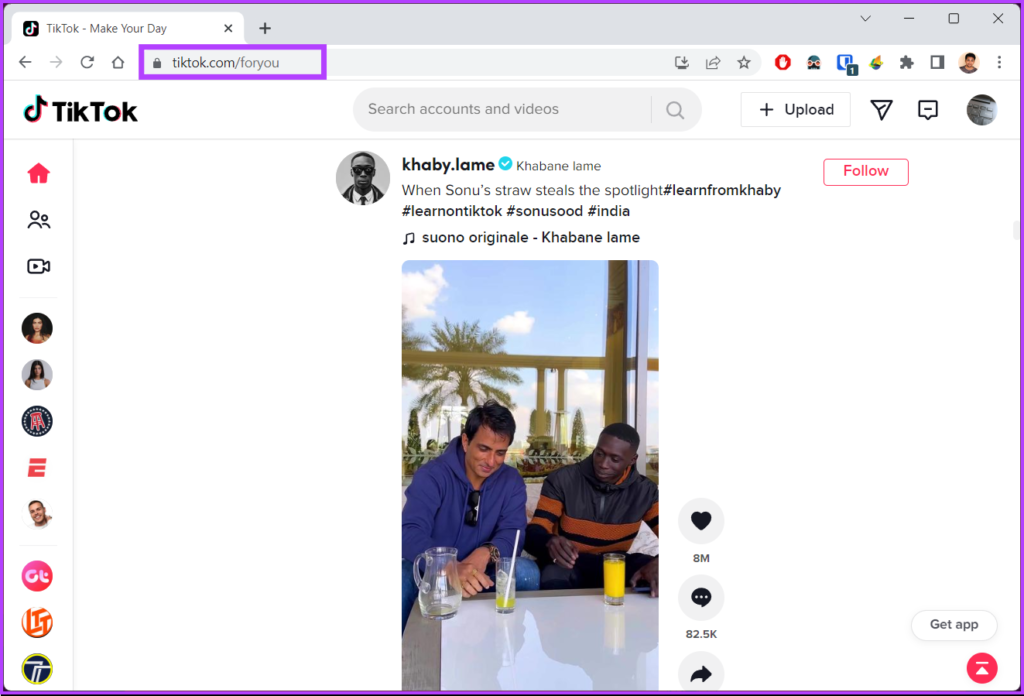This screenshot has width=1024, height=696.
Task: Like the video with heart icon
Action: pyautogui.click(x=701, y=520)
